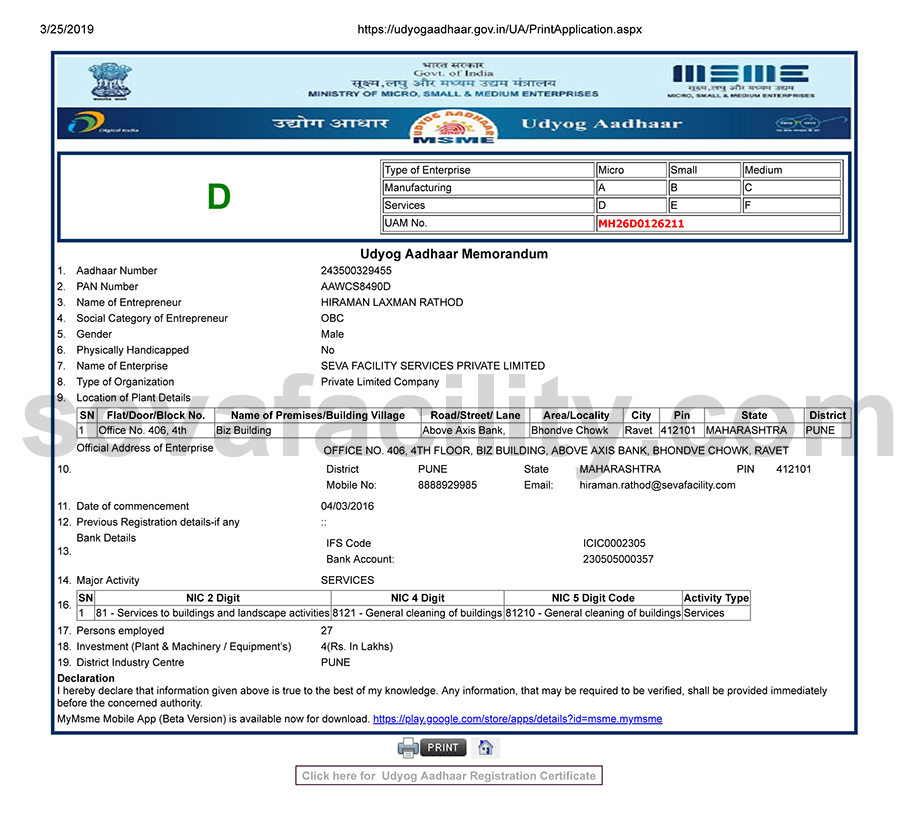Click the gender value Male
This screenshot has height=814, width=900.
332,334
